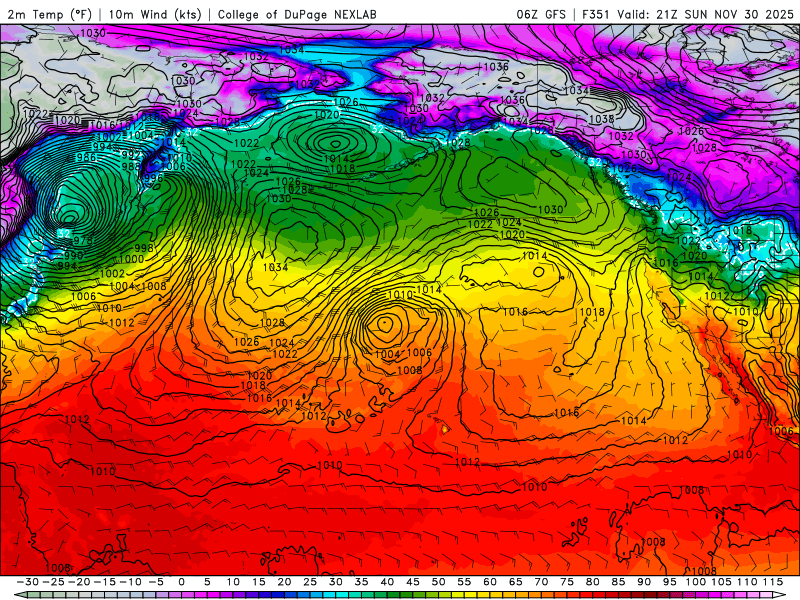
Task: Click the -5 value on the temperature scale
Action: click(x=156, y=582)
